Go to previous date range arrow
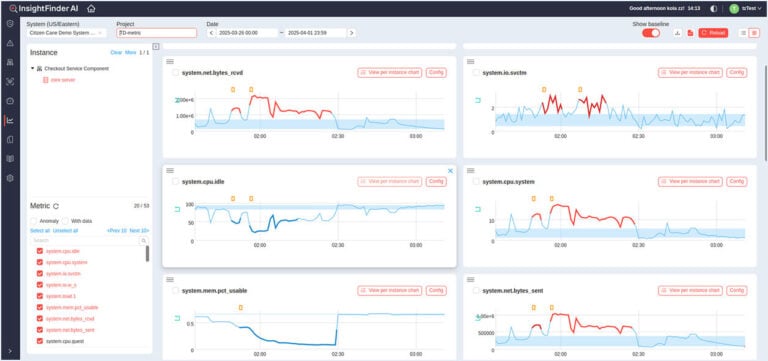The image size is (768, 361). [x=211, y=33]
